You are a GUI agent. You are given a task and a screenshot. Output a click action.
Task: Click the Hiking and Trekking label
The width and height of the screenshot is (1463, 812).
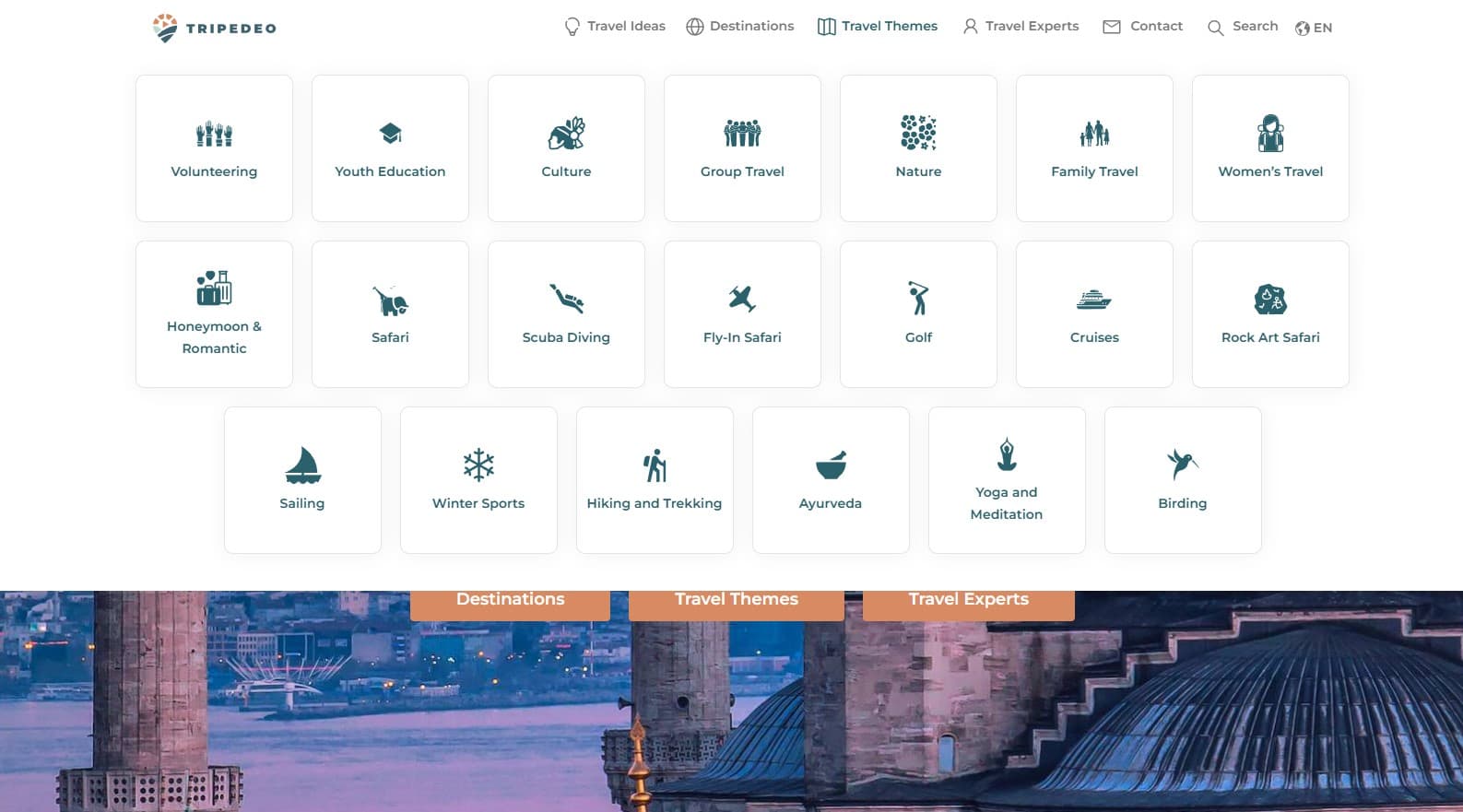(655, 503)
